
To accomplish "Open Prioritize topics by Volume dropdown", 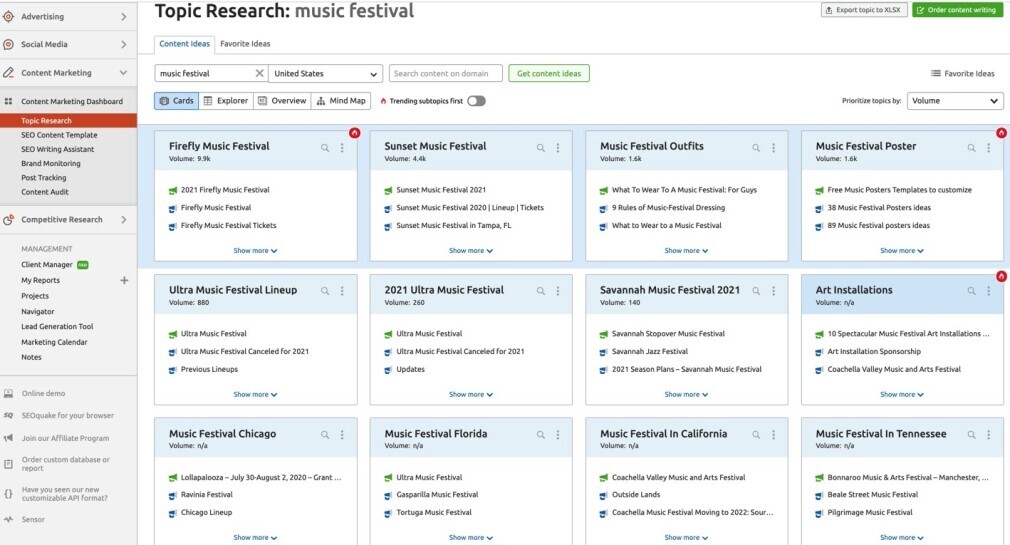I will pos(955,101).
